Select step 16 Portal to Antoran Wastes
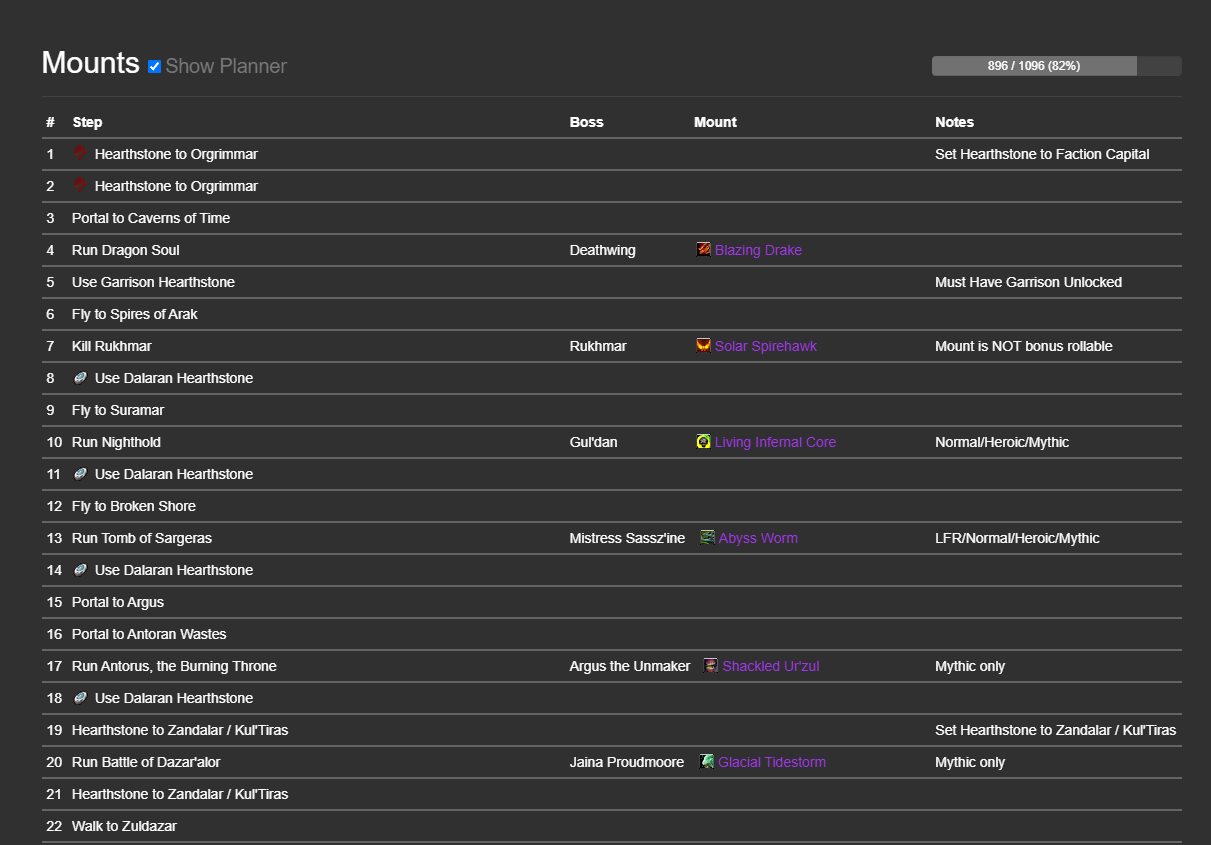 tap(149, 634)
